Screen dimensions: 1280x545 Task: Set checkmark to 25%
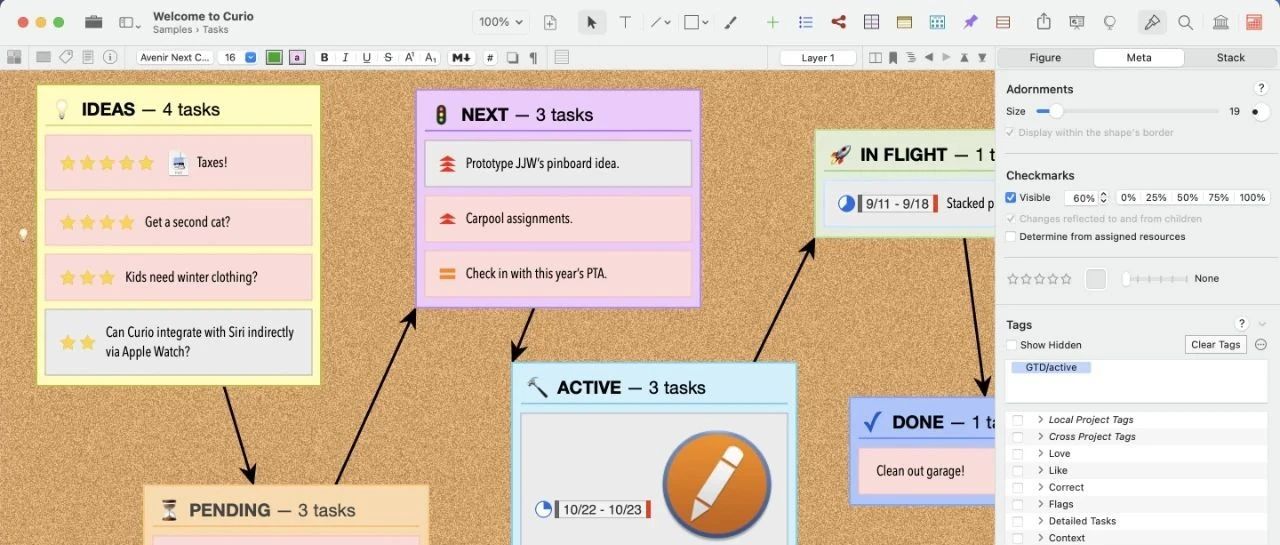click(x=1156, y=198)
